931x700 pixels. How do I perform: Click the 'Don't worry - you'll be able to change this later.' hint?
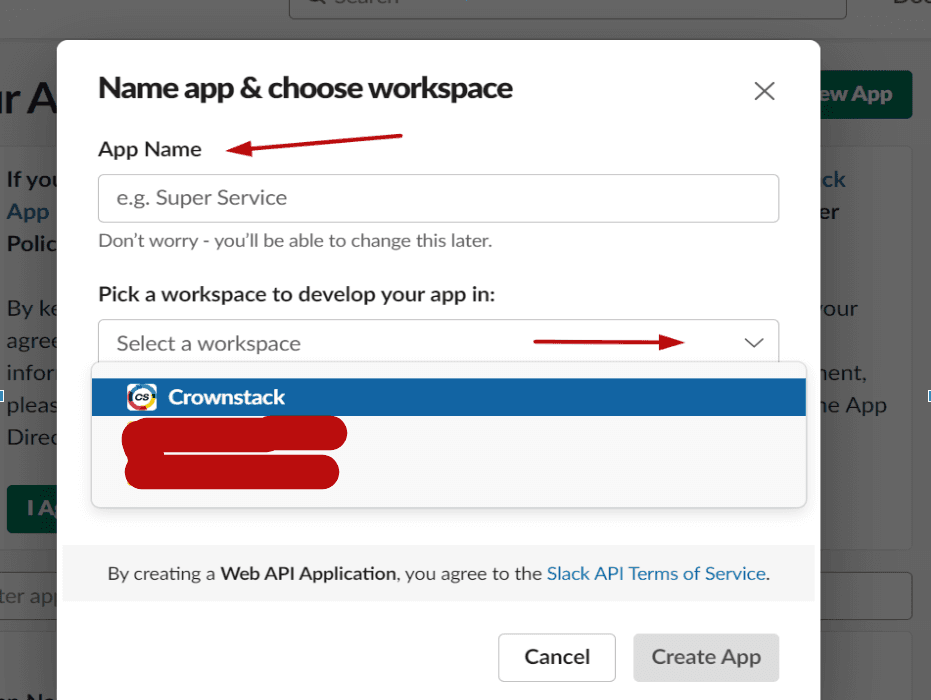295,240
